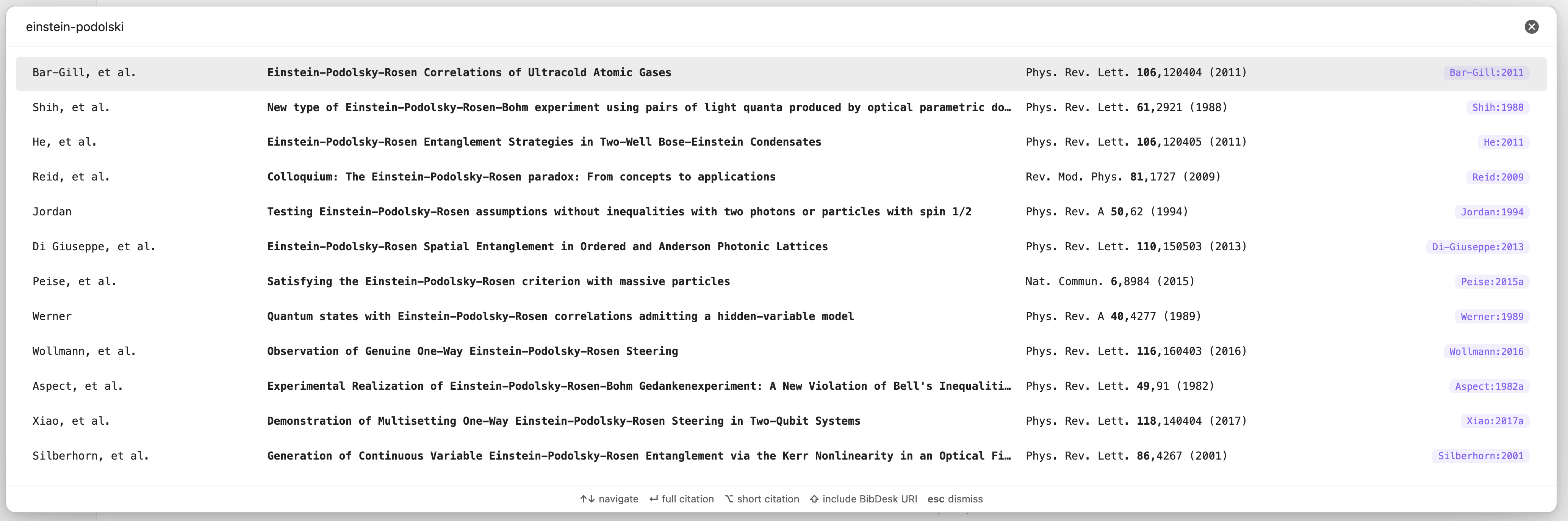Select journal 'Phys. Rev. A 40,4277 (1989)'
This screenshot has height=521, width=1568.
point(1113,316)
